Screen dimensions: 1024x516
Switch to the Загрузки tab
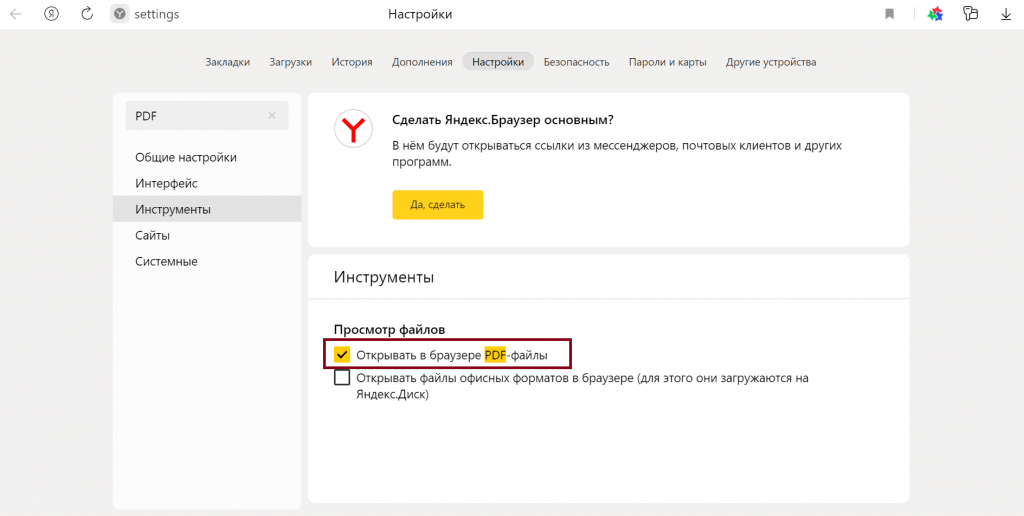point(291,62)
